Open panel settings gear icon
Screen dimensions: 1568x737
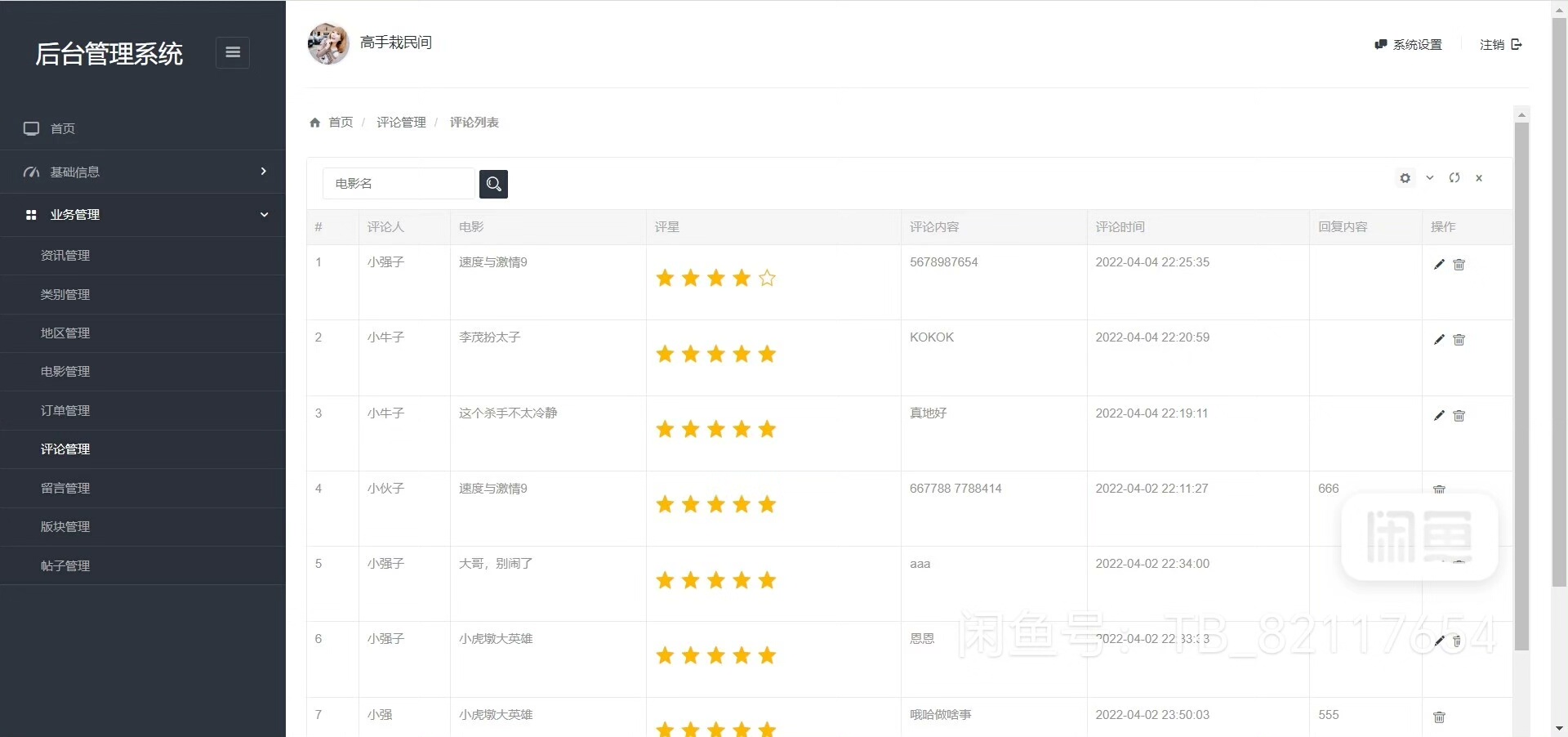tap(1405, 178)
